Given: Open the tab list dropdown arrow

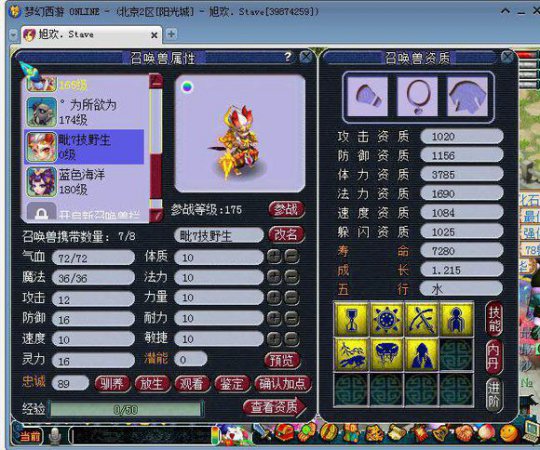Looking at the screenshot, I should [13, 35].
